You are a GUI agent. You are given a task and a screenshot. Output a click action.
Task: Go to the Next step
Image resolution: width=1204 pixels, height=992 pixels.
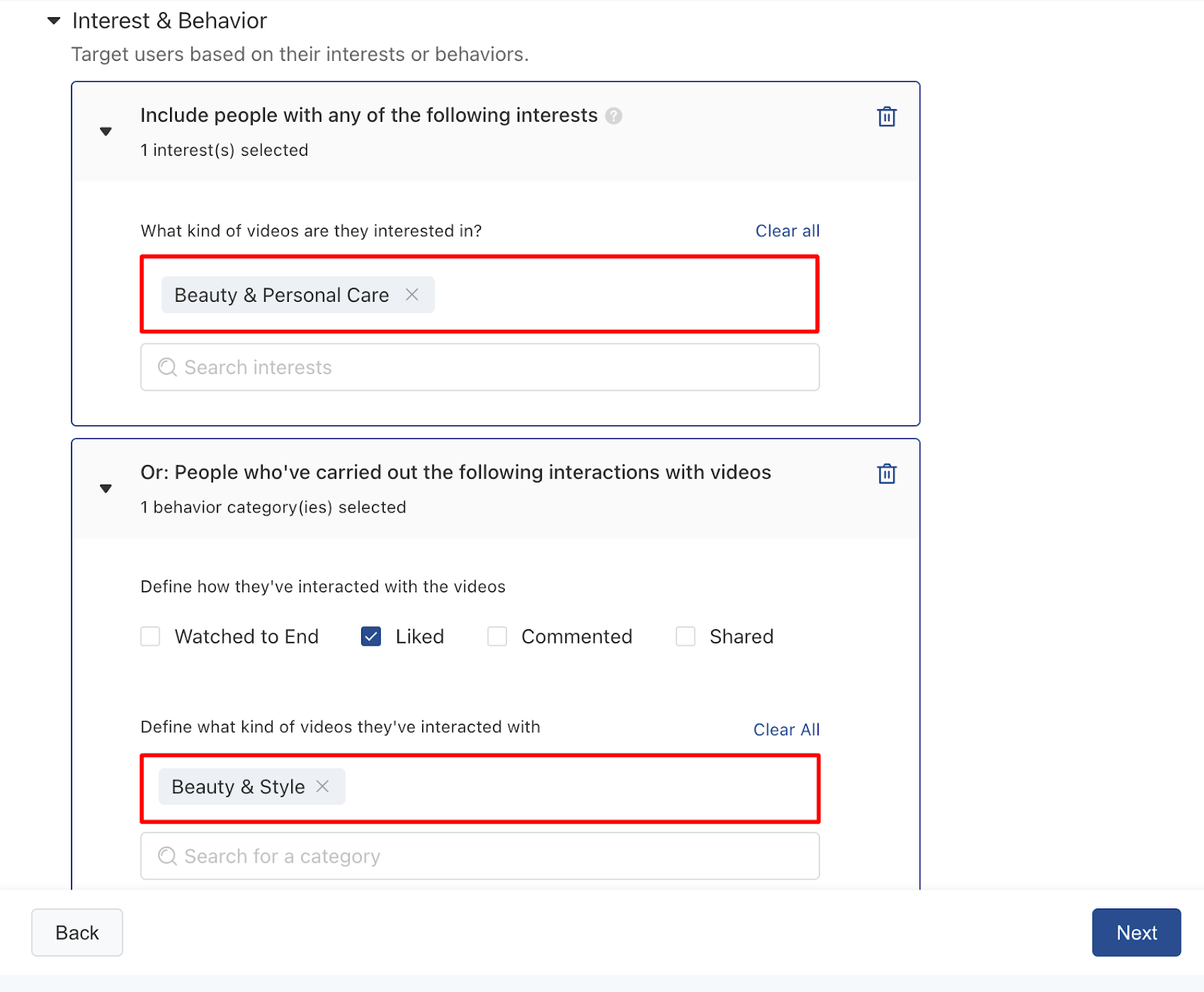1136,933
